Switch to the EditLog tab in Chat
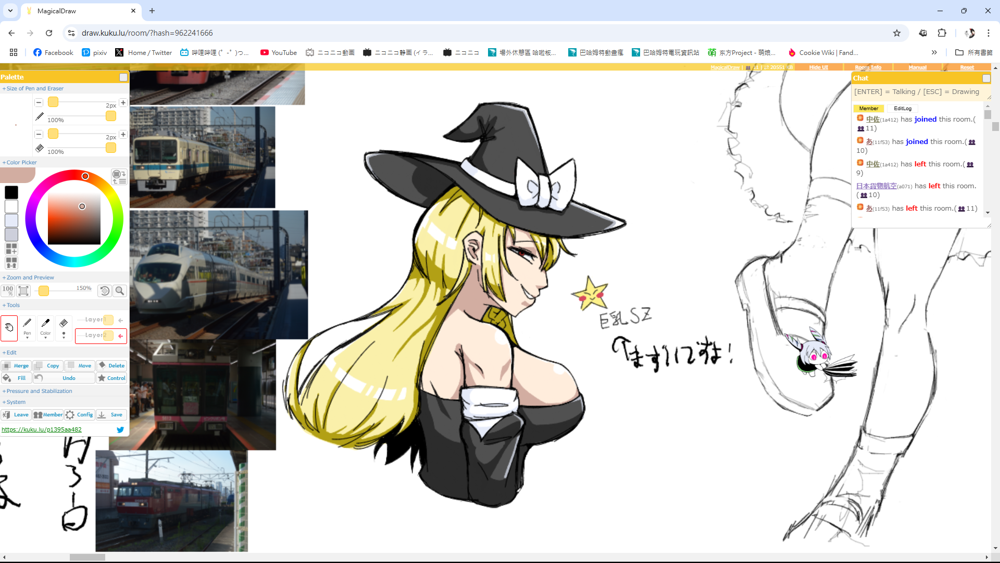The image size is (1000, 563). [902, 108]
